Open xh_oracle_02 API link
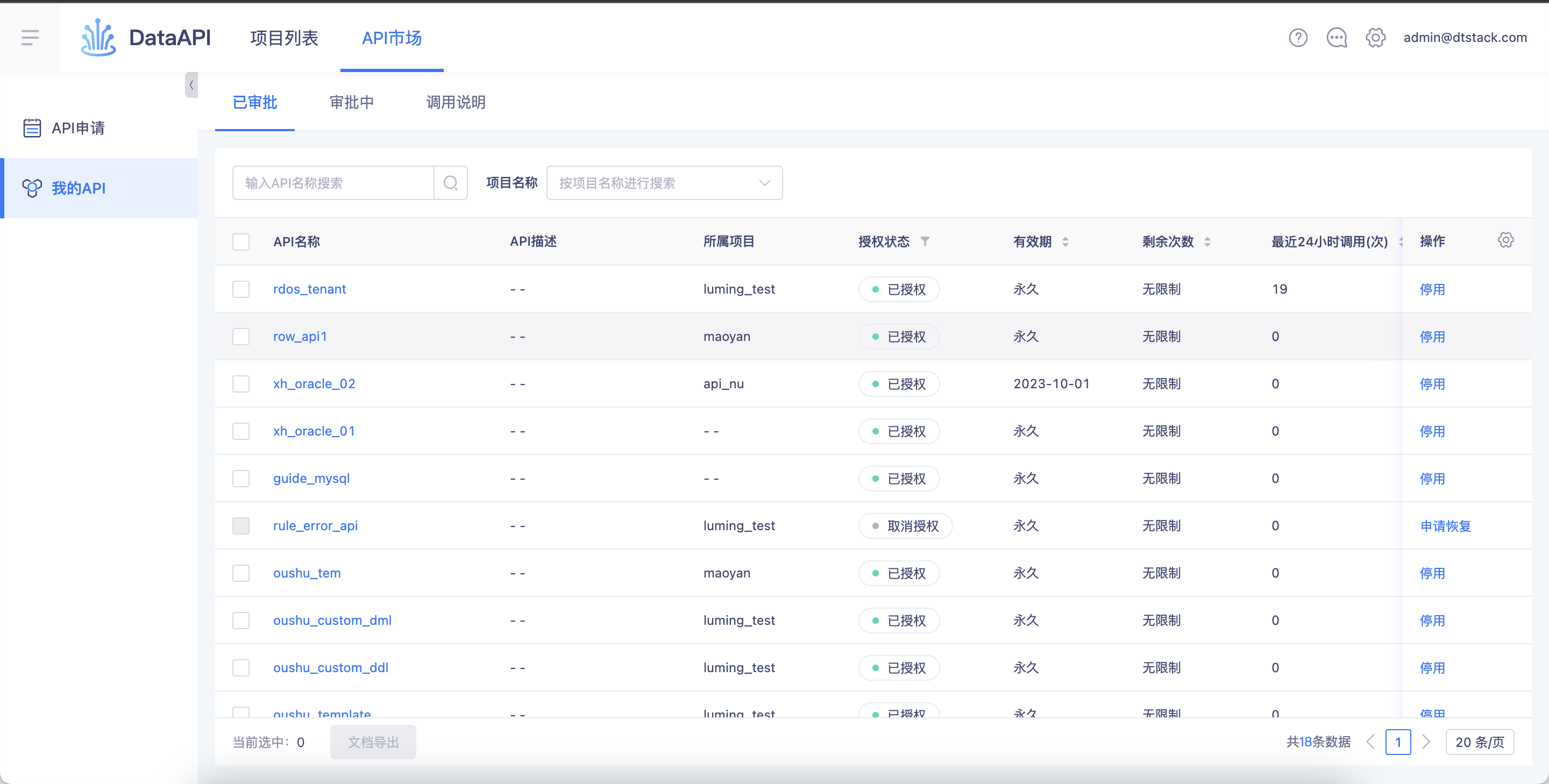This screenshot has height=784, width=1549. point(314,384)
